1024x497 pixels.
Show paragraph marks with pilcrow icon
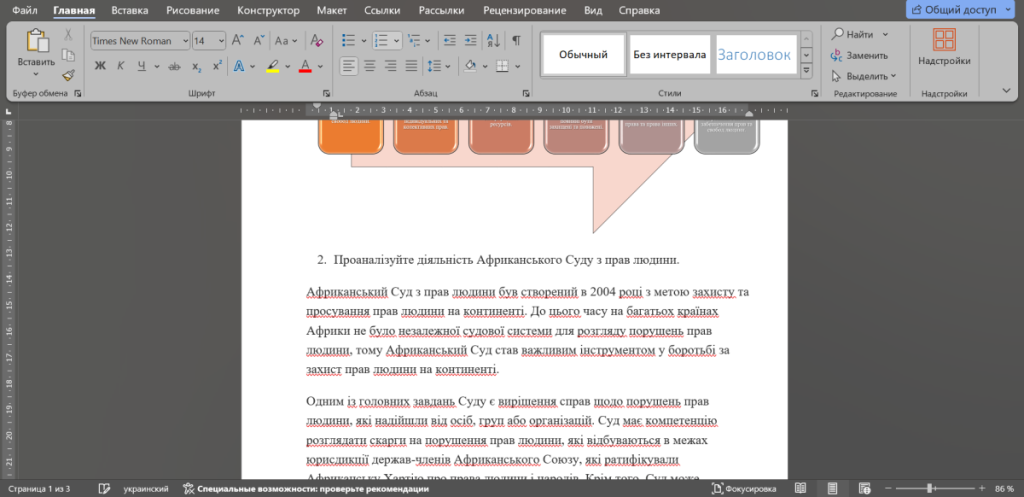(x=516, y=41)
